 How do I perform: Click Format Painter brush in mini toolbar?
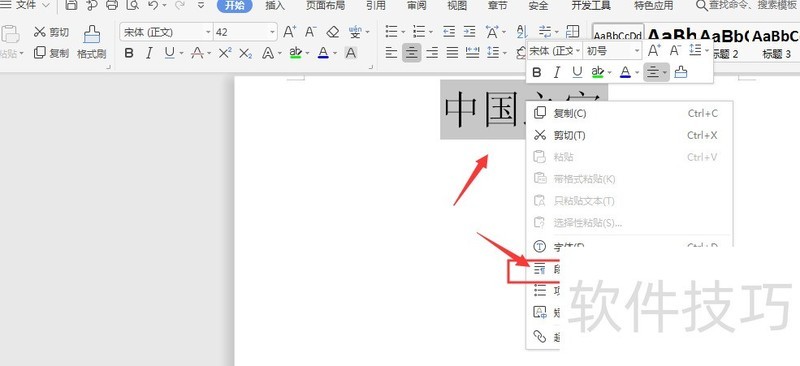click(x=681, y=73)
